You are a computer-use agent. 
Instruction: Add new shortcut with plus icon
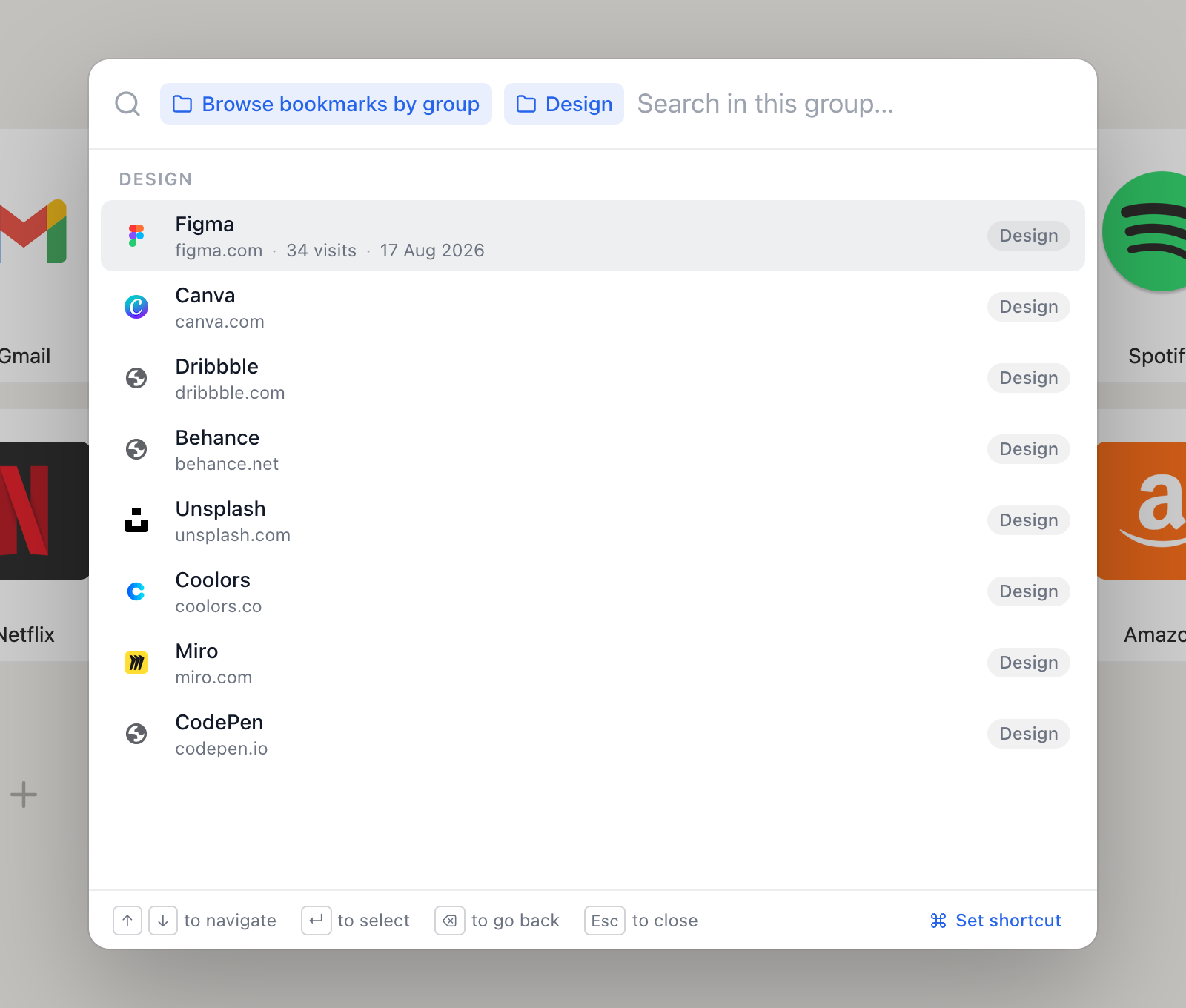[x=24, y=795]
